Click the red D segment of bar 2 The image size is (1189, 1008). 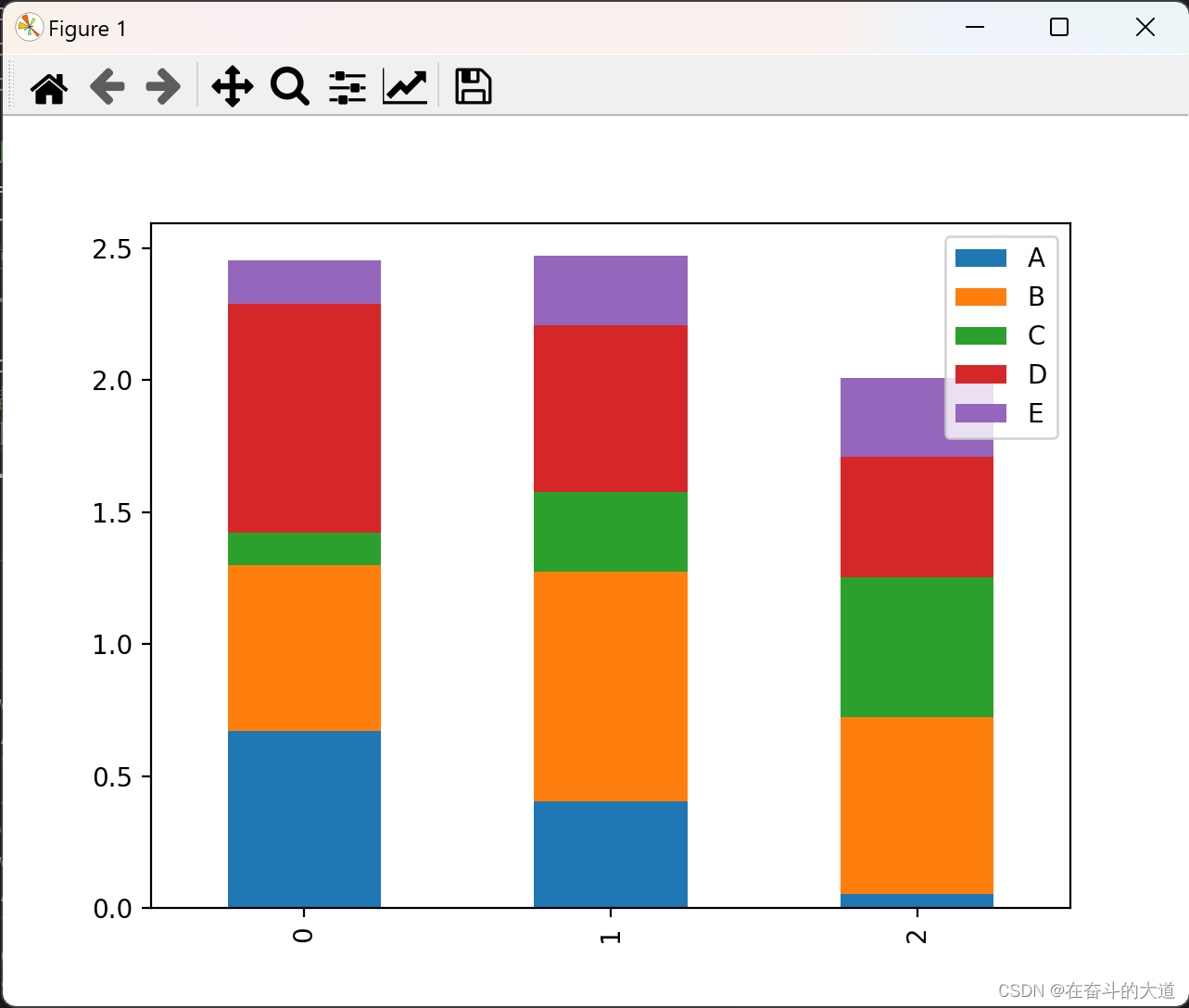coord(917,517)
